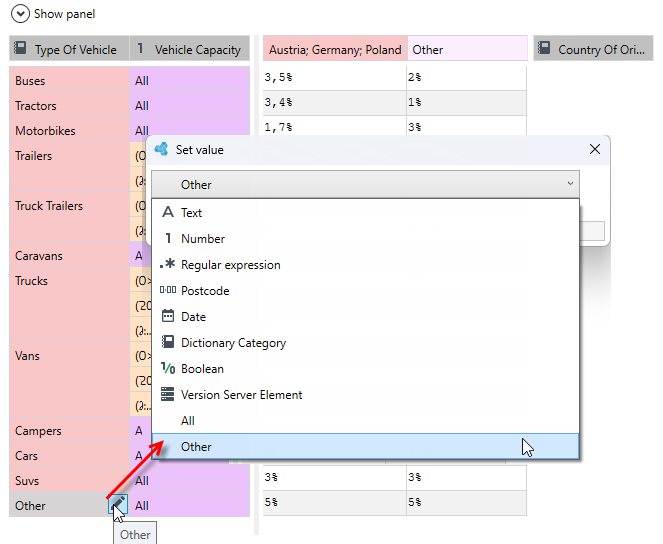This screenshot has height=544, width=663.
Task: Select Boolean from the dropdown list
Action: click(365, 369)
